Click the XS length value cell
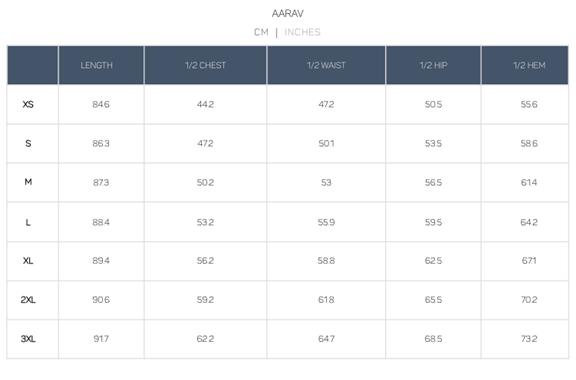Screen dimensions: 576x380 tap(101, 104)
